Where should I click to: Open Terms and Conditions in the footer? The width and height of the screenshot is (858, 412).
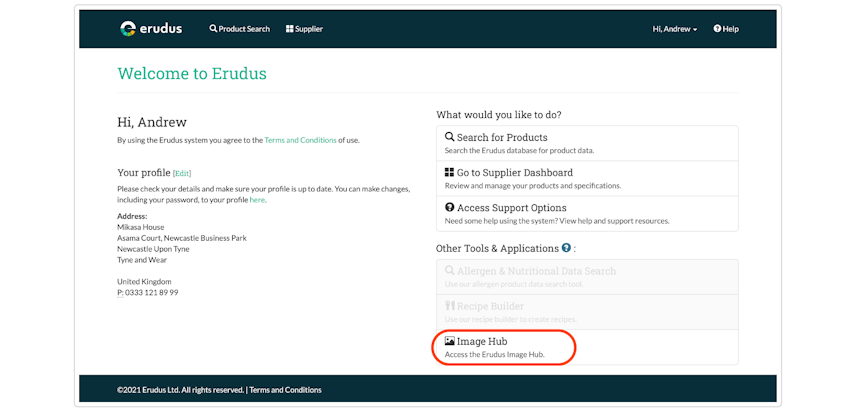pyautogui.click(x=285, y=390)
